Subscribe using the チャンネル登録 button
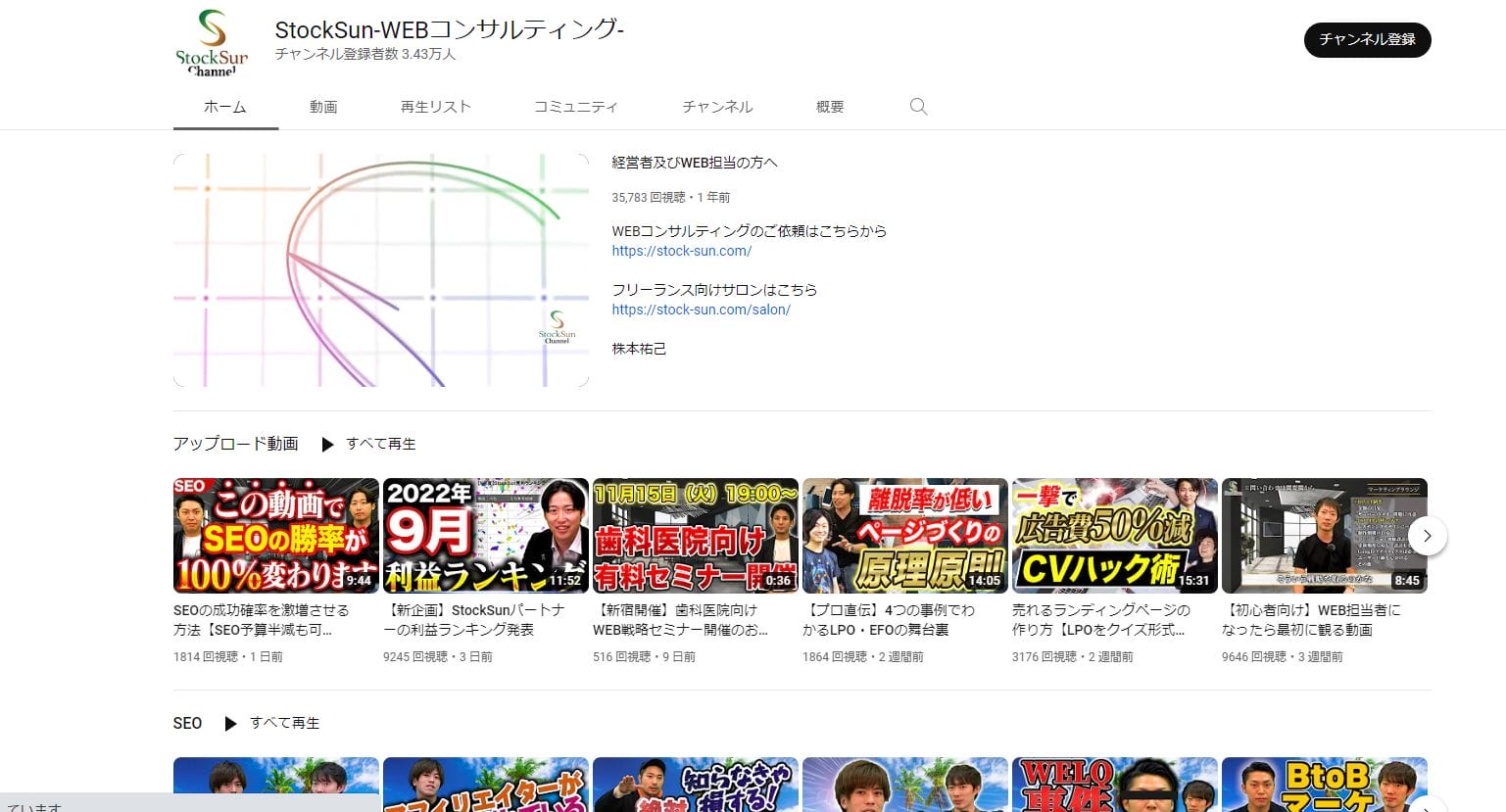Viewport: 1506px width, 812px height. [x=1366, y=40]
